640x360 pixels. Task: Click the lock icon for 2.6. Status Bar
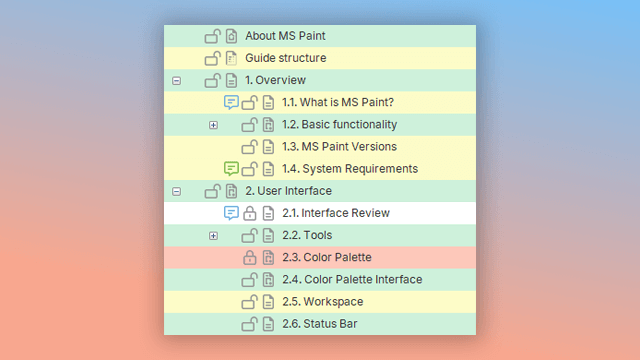[250, 324]
